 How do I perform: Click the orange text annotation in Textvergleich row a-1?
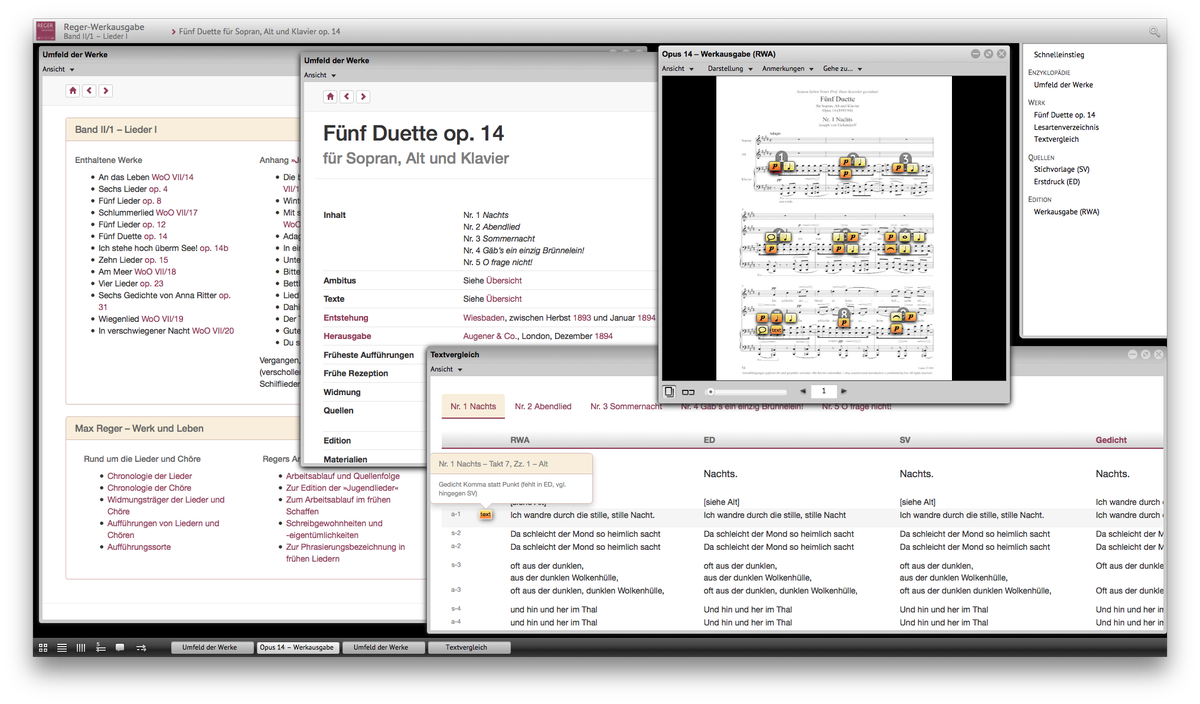tap(486, 515)
